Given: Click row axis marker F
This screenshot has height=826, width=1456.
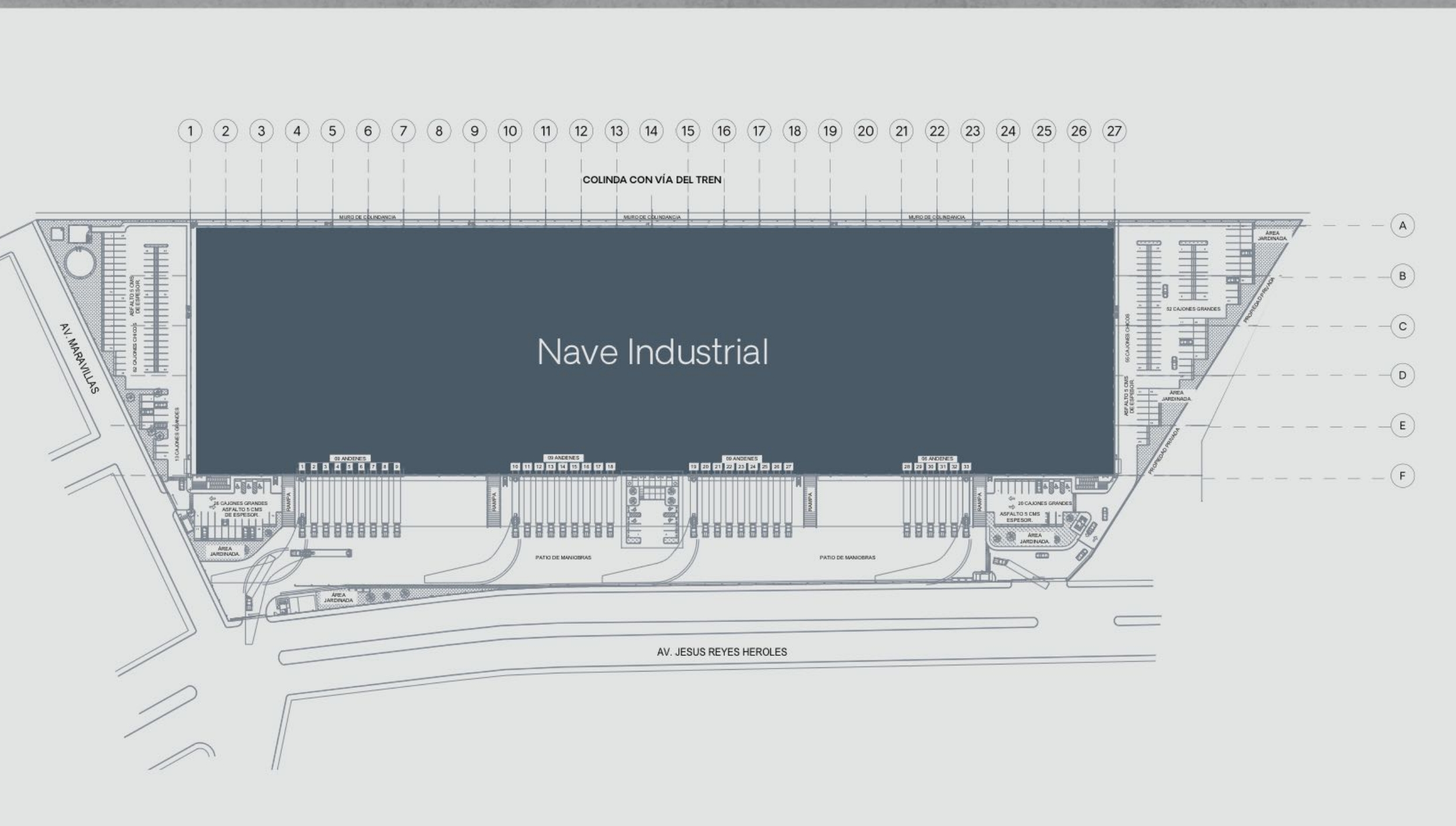Looking at the screenshot, I should (1402, 476).
